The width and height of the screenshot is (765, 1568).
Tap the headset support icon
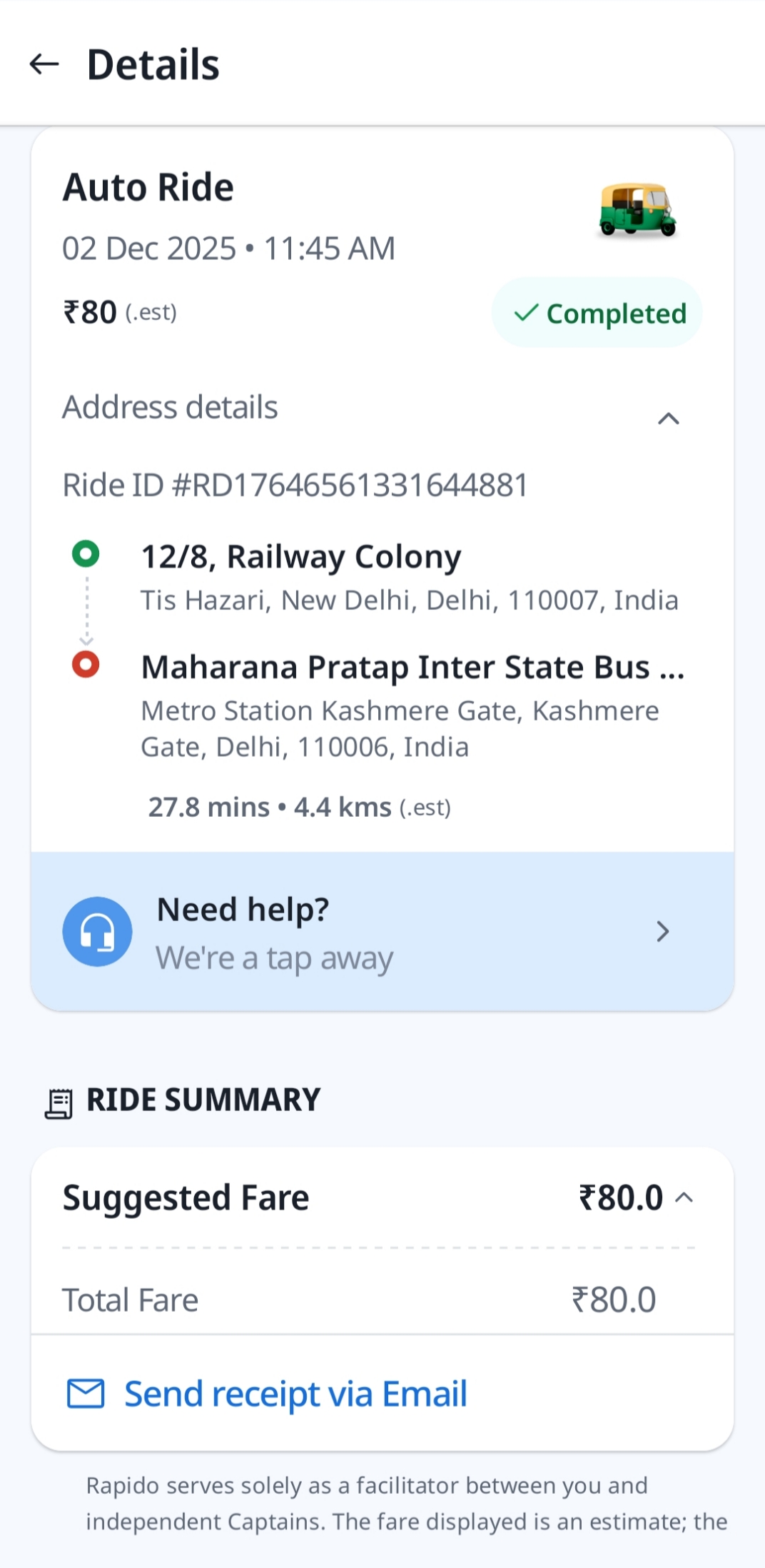(x=97, y=932)
